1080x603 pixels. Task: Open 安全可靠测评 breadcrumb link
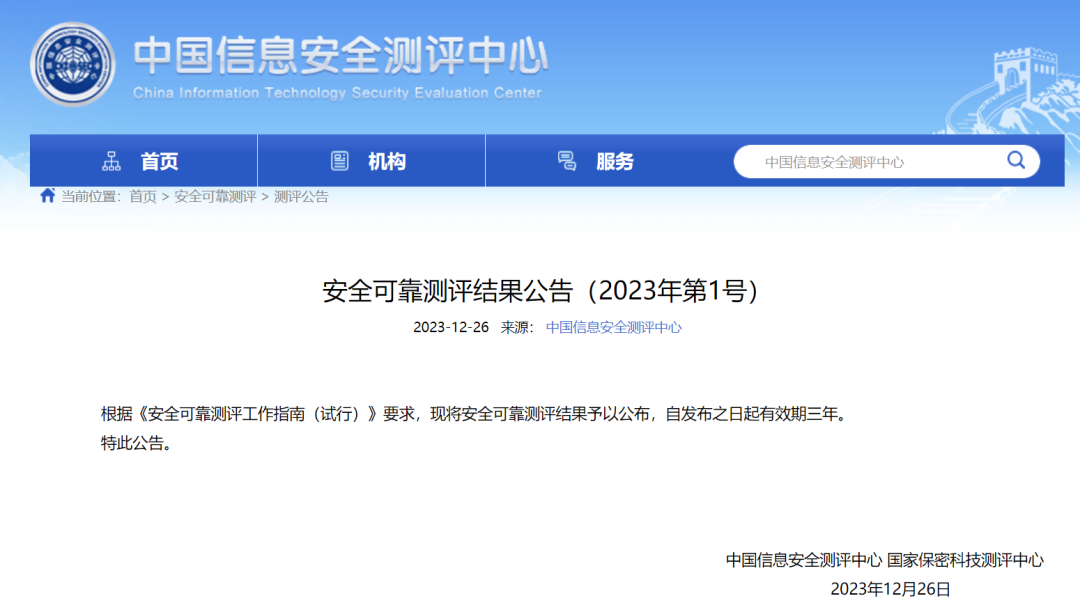coord(215,196)
